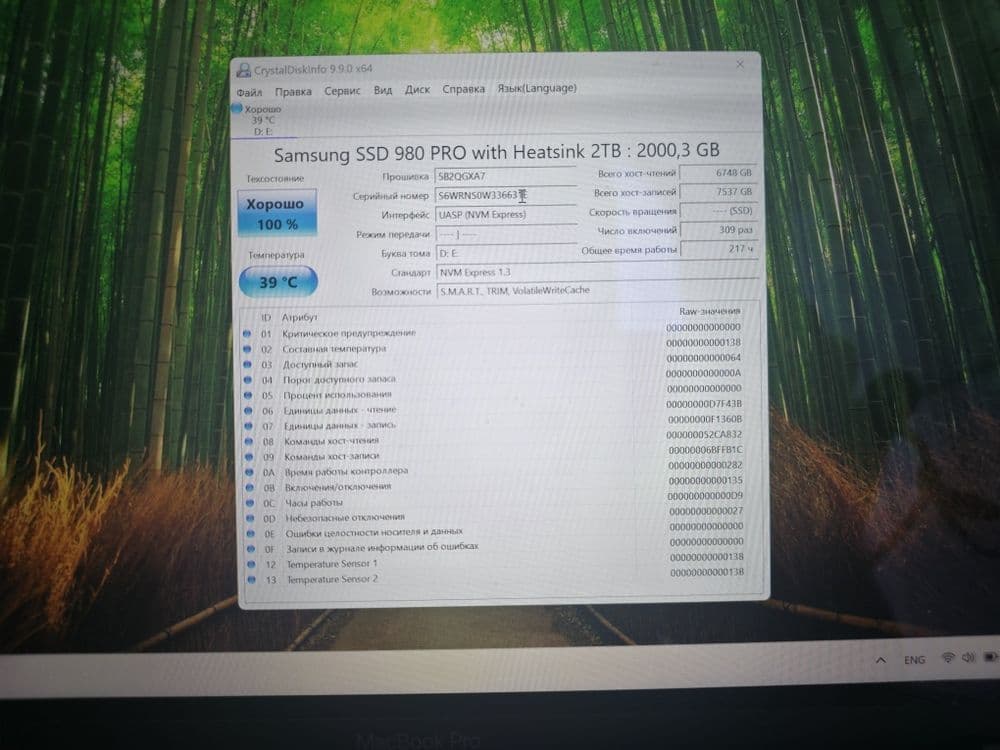The image size is (1000, 750).
Task: Click the Хорошо 100 % health status button
Action: coord(277,214)
